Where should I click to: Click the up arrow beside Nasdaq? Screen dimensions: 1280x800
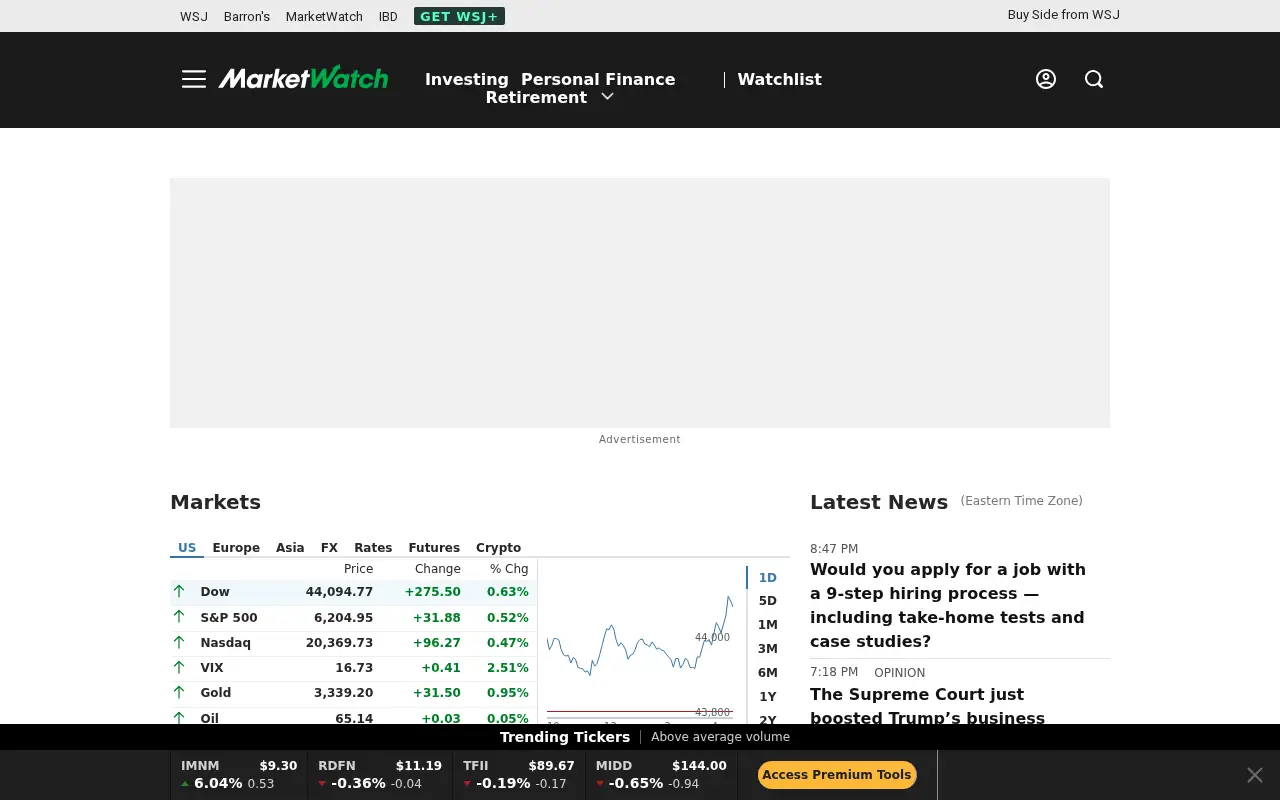pos(179,642)
